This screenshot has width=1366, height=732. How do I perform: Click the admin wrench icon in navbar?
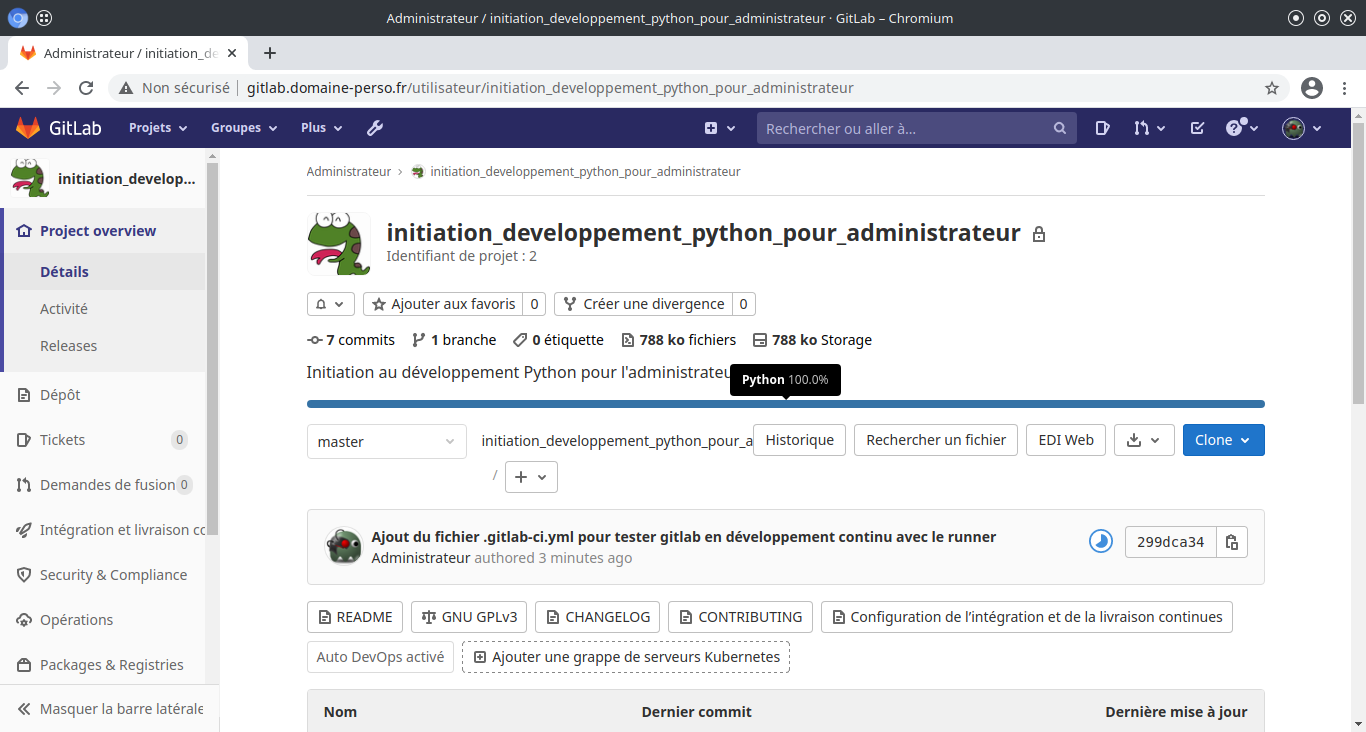click(375, 128)
